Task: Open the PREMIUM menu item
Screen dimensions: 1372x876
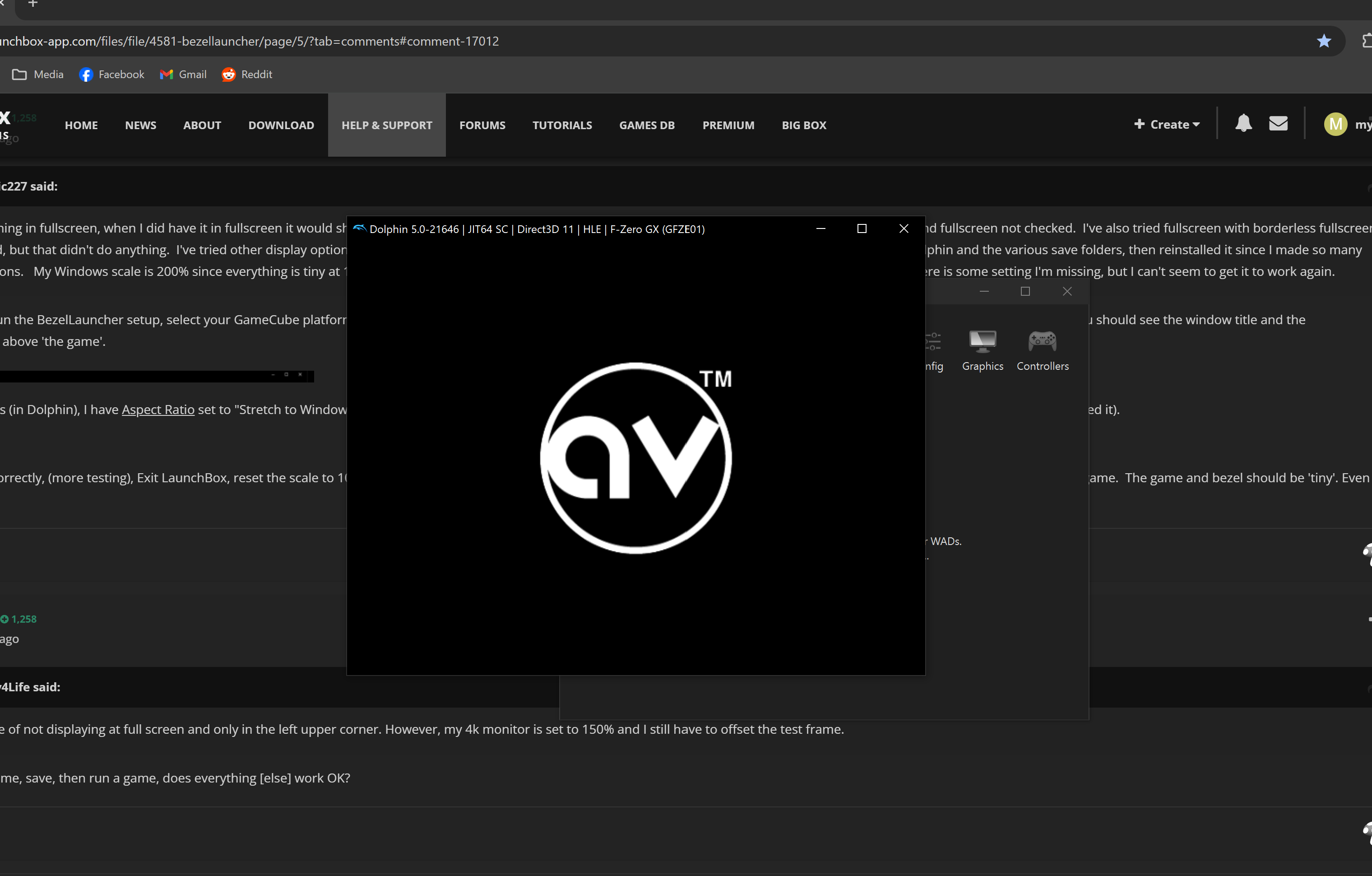Action: tap(728, 126)
